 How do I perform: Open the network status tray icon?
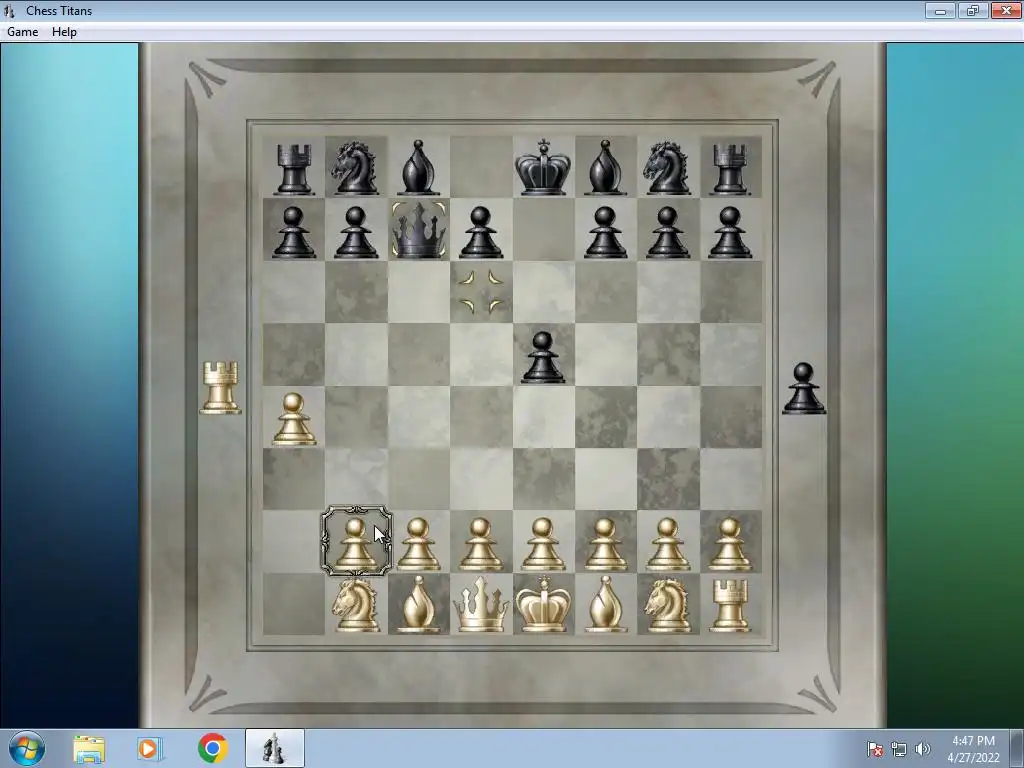pyautogui.click(x=899, y=749)
